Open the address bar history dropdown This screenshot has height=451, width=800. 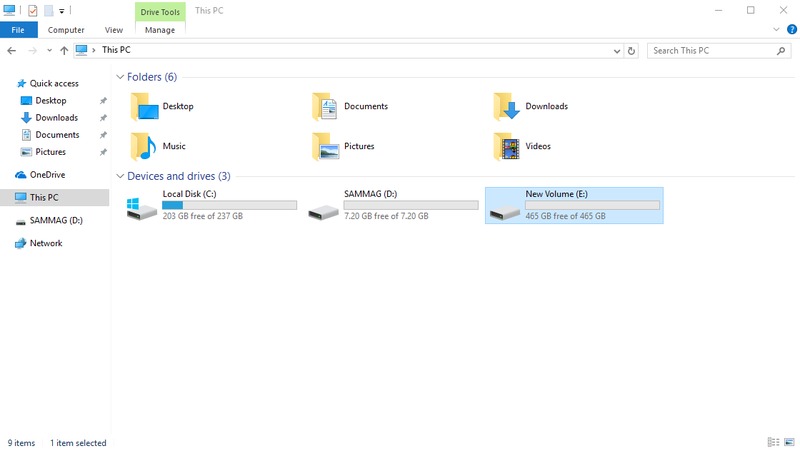(x=616, y=50)
